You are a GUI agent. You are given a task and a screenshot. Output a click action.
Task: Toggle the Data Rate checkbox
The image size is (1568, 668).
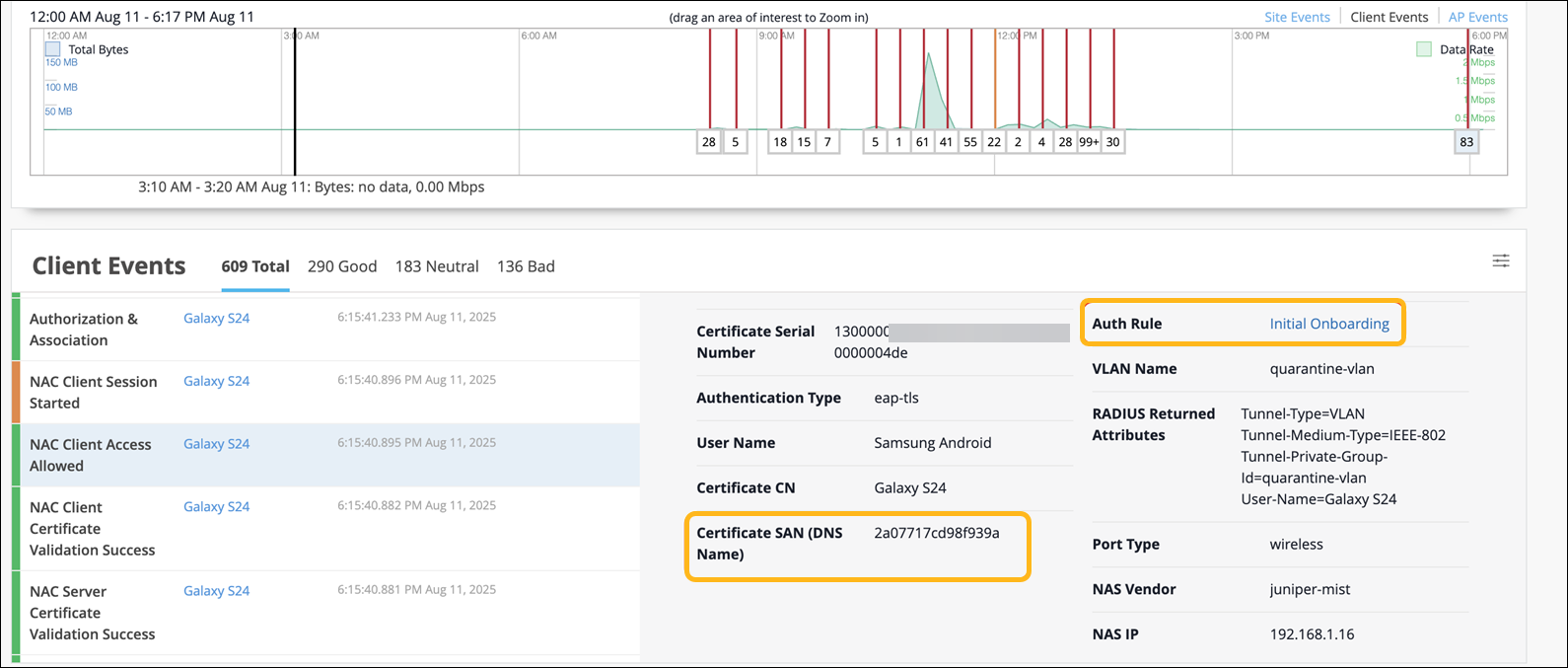pyautogui.click(x=1423, y=49)
